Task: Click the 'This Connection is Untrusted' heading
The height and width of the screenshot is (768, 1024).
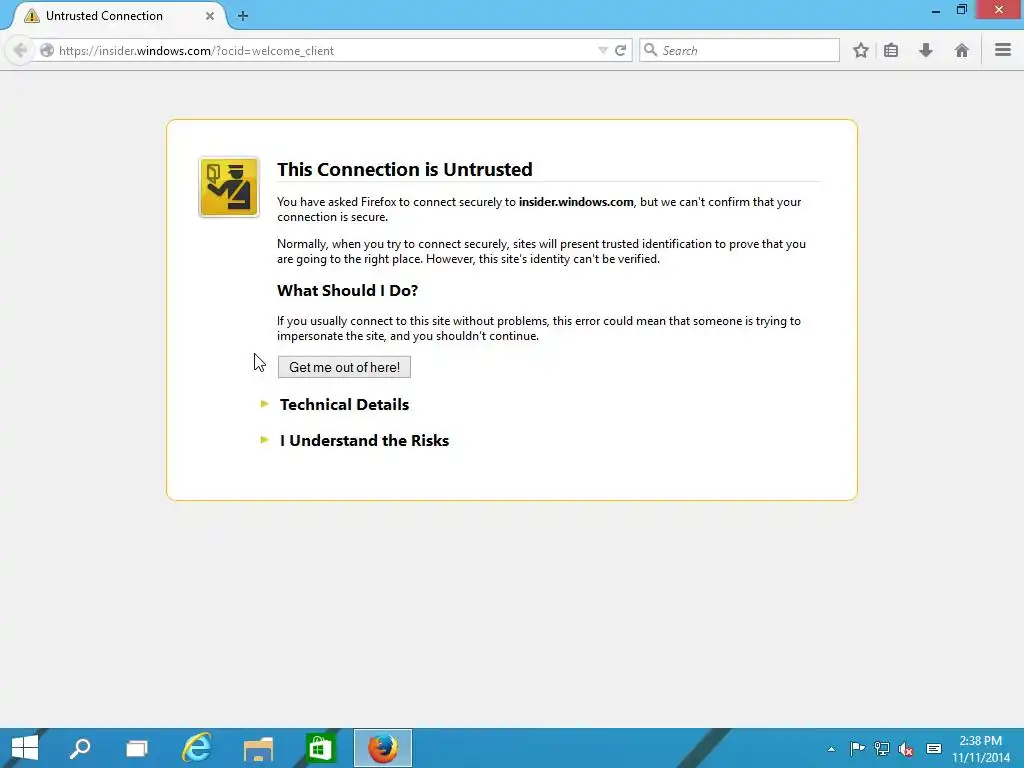Action: coord(405,169)
